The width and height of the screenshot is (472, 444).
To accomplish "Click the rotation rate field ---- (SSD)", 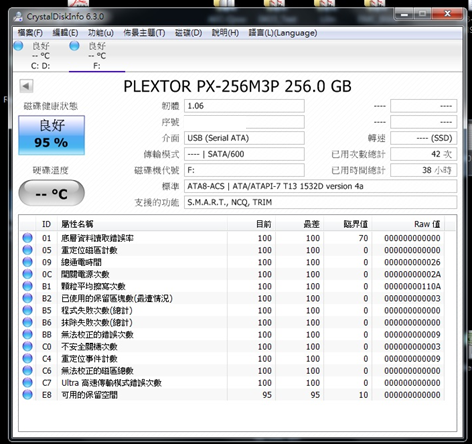I will [x=423, y=138].
